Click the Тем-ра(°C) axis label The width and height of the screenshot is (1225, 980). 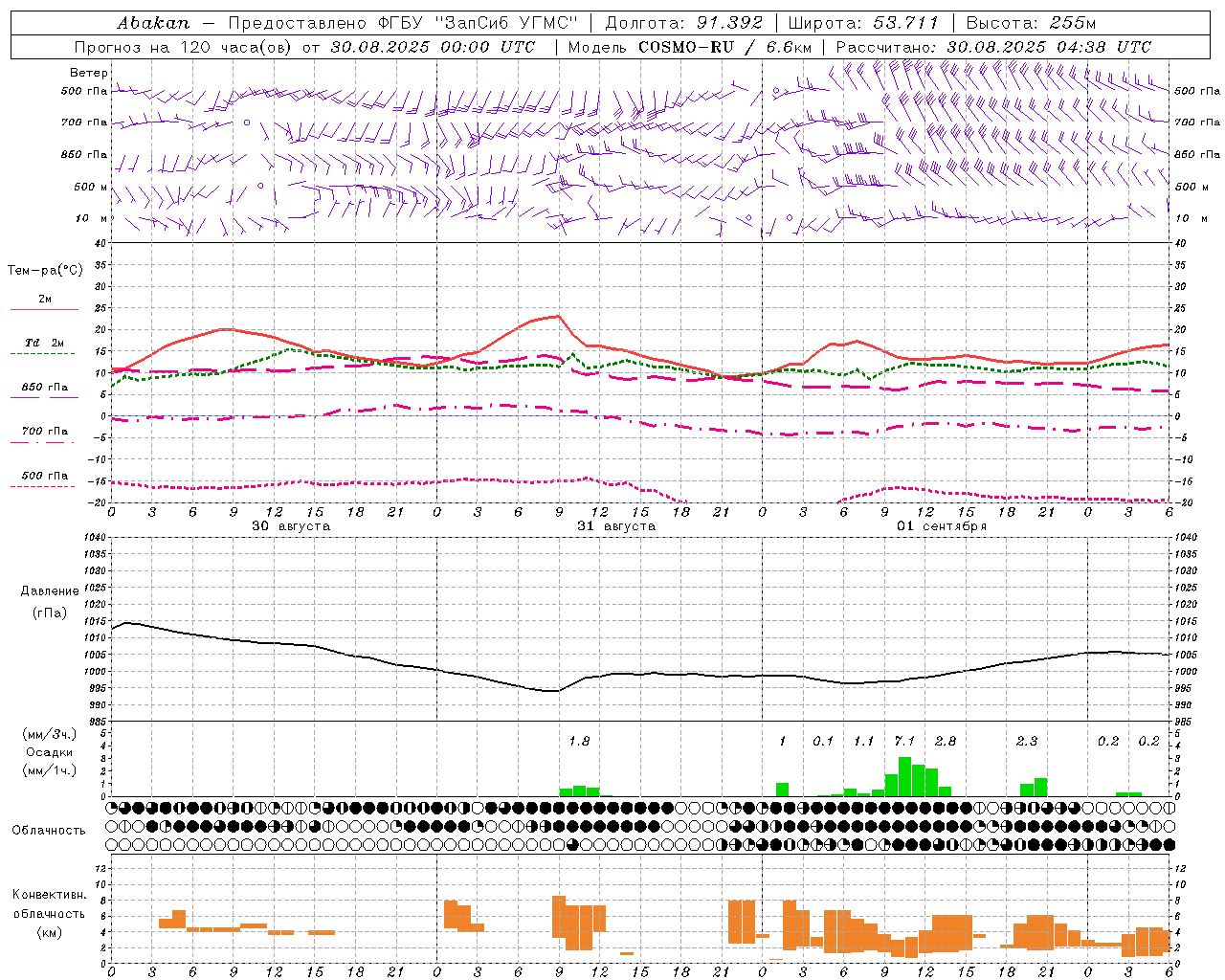pos(45,271)
